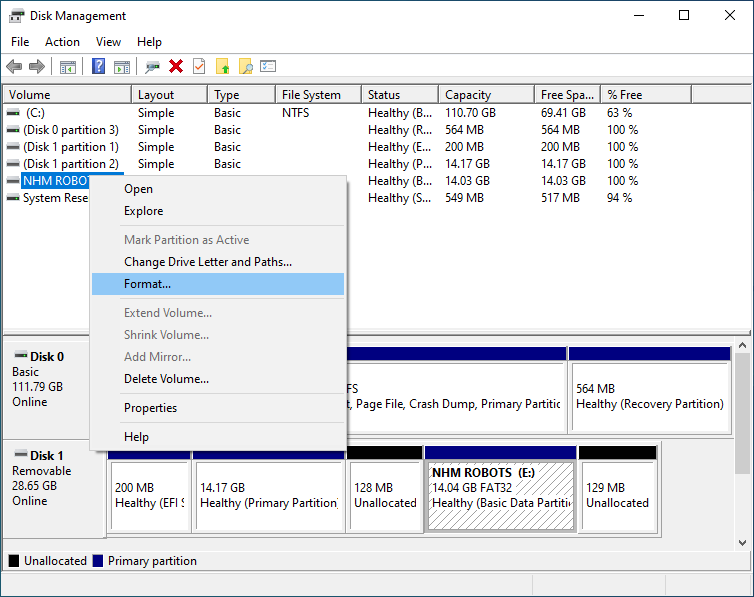Open the File menu

coord(20,42)
